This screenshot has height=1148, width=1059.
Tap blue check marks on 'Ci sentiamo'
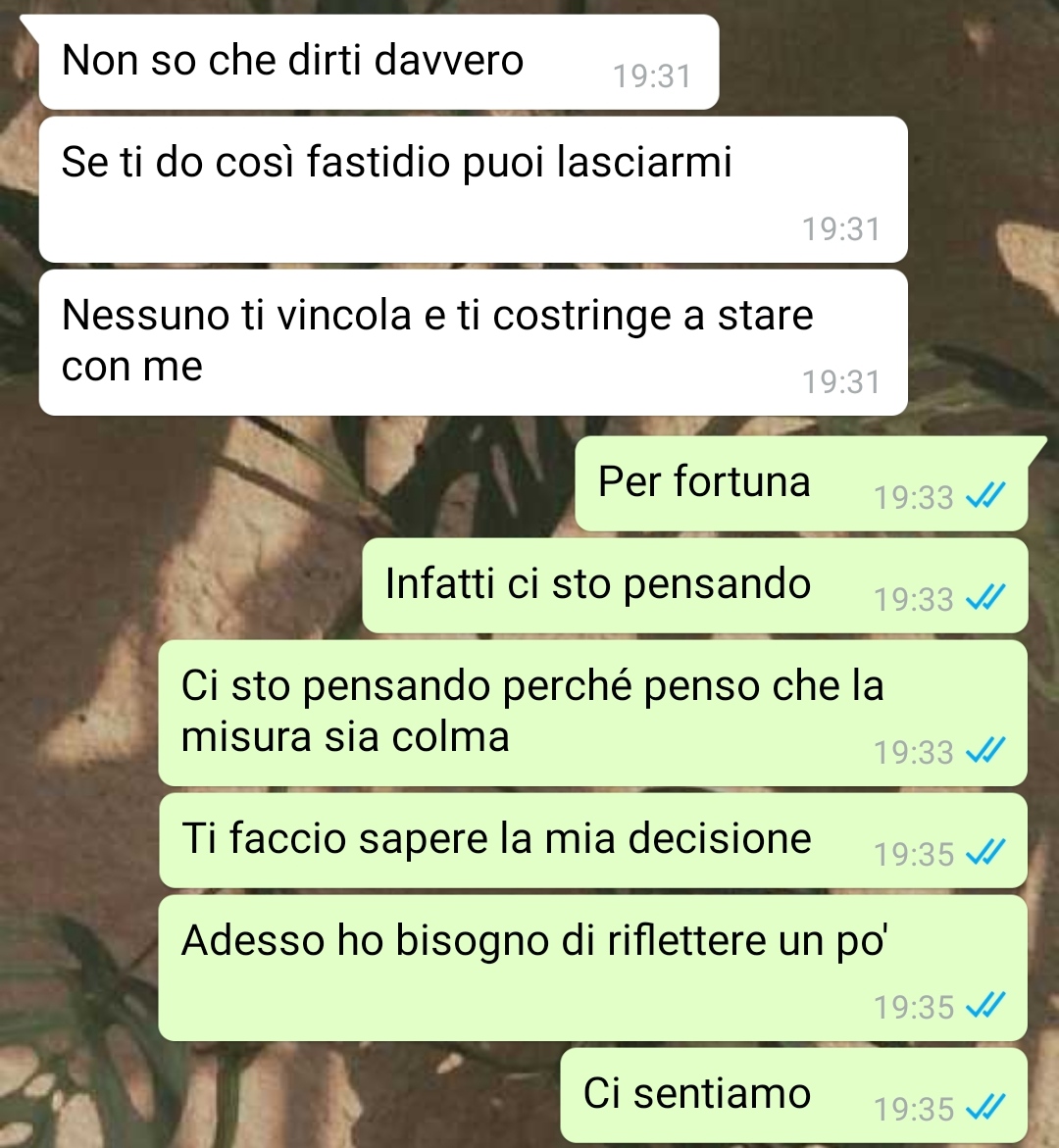click(985, 1108)
